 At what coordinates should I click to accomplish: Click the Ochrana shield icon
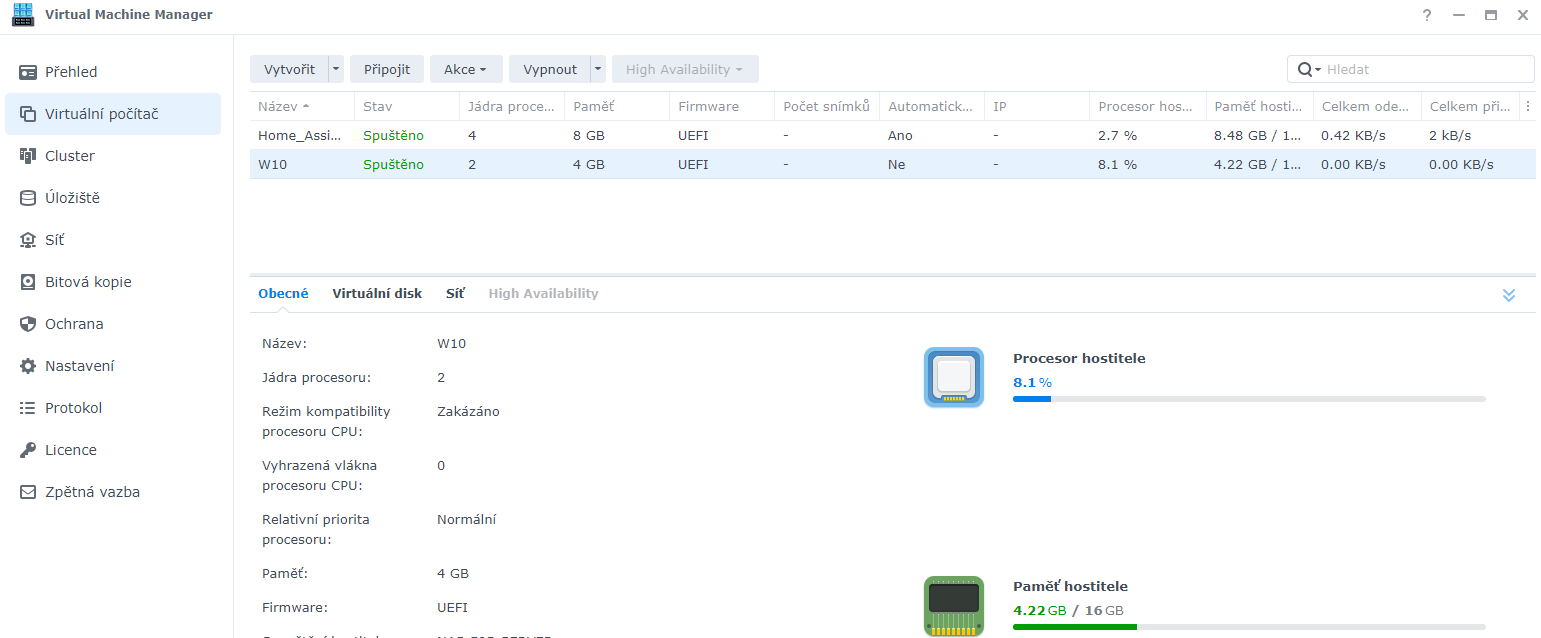(28, 324)
